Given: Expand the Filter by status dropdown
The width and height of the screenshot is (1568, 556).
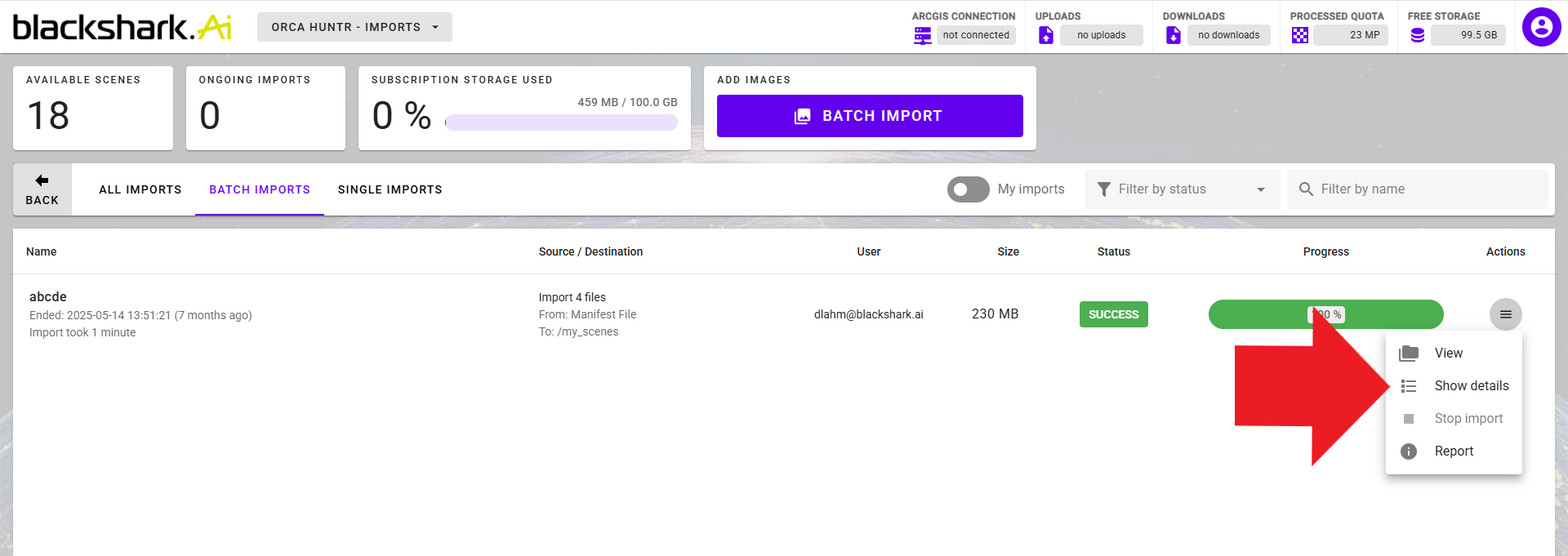Looking at the screenshot, I should point(1182,189).
